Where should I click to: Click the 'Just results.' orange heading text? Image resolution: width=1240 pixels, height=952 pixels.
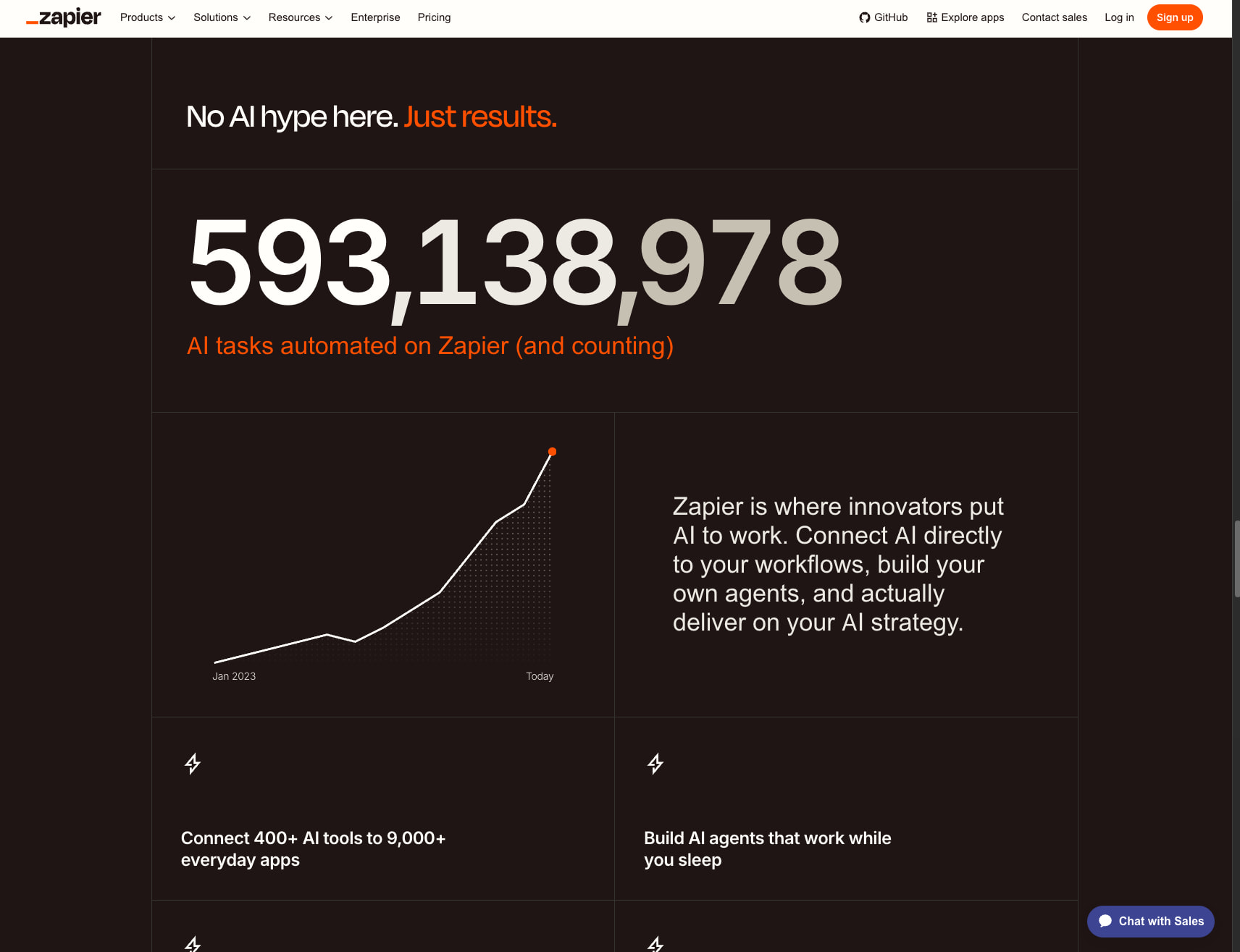[x=480, y=117]
